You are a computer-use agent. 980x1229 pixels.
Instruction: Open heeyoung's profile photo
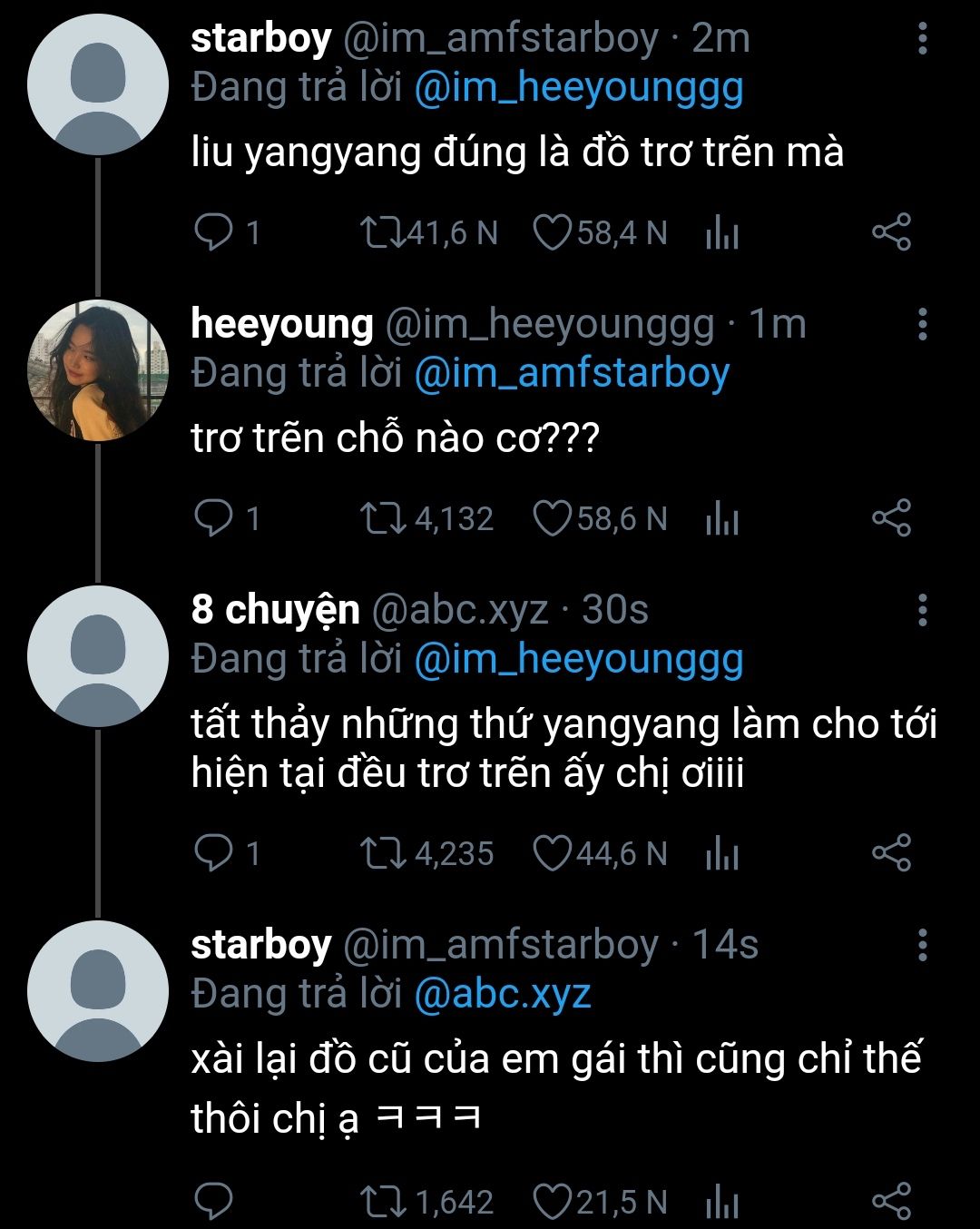click(x=98, y=370)
